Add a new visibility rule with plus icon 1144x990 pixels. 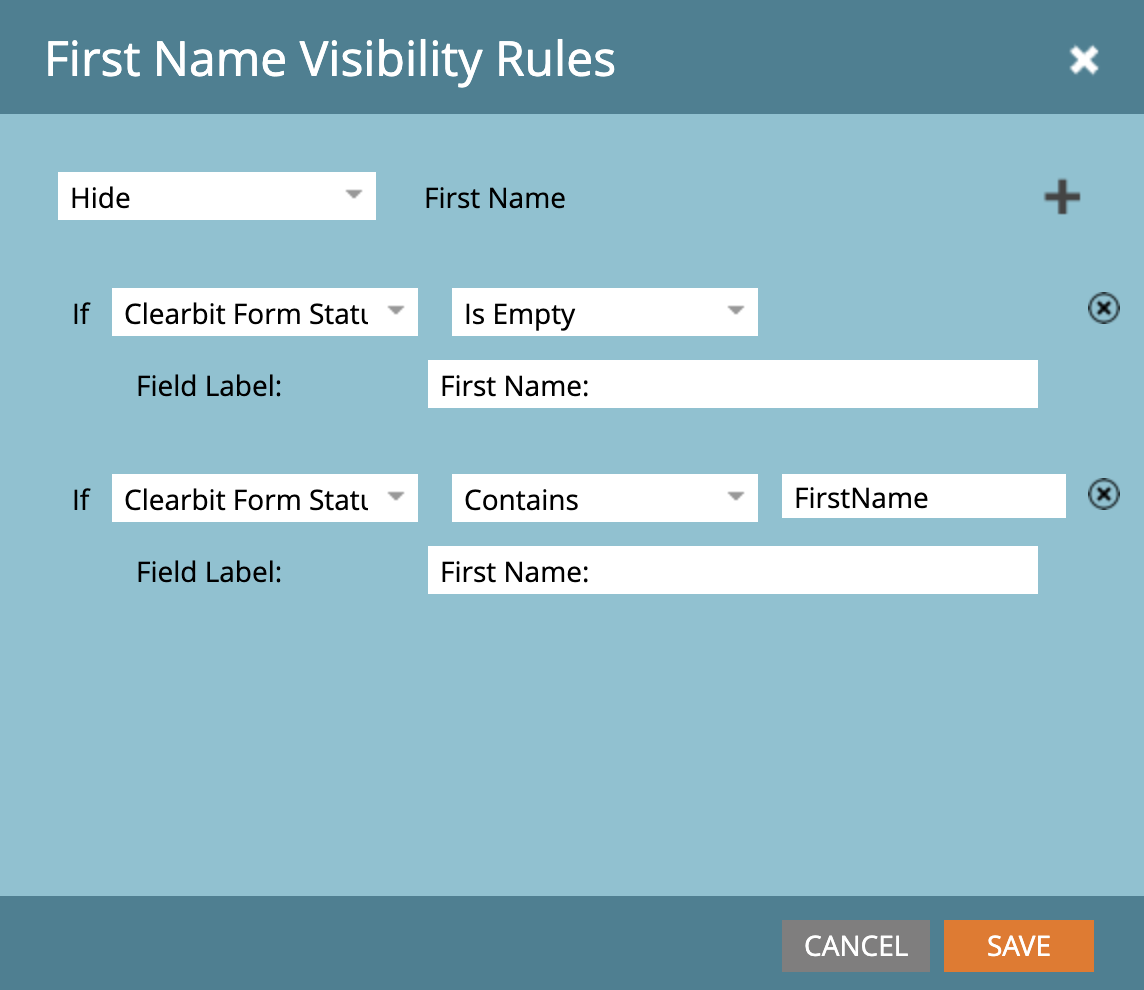coord(1062,198)
